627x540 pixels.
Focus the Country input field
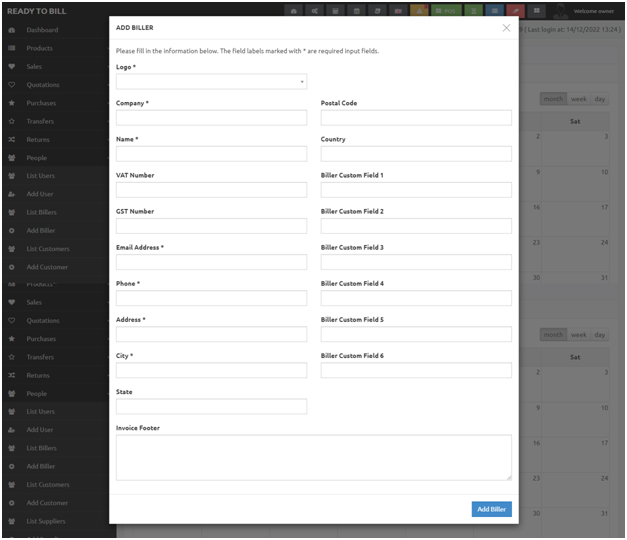[416, 154]
